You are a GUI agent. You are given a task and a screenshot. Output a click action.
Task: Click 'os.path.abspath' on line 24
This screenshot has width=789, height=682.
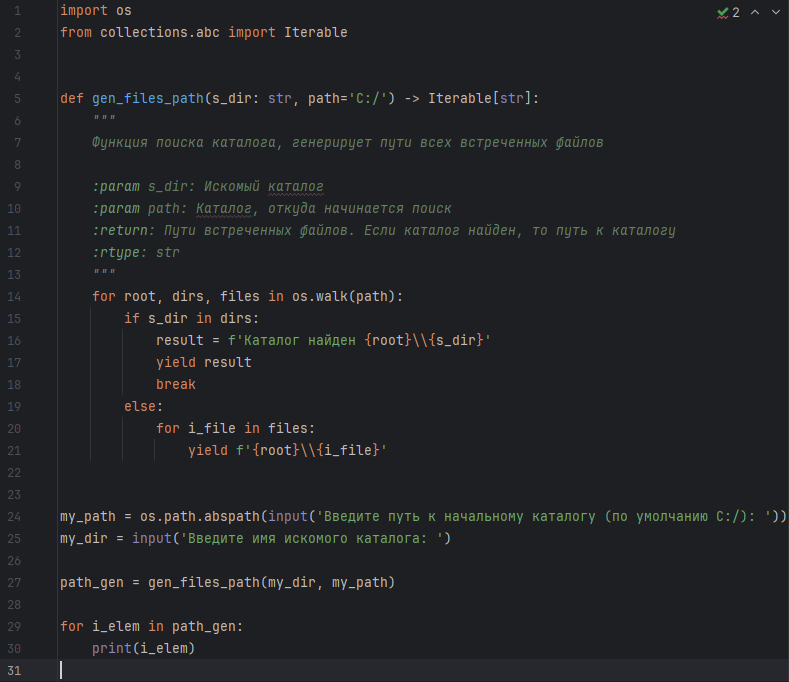200,517
